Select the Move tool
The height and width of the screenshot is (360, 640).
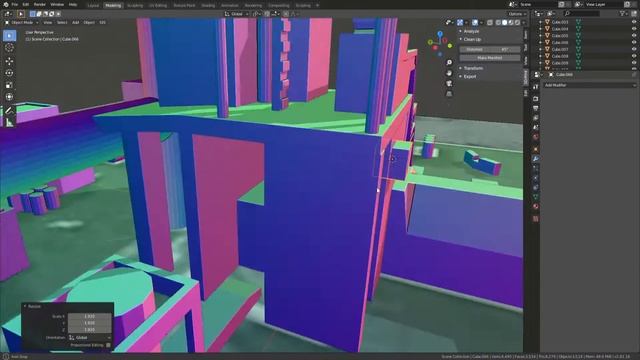coord(9,62)
